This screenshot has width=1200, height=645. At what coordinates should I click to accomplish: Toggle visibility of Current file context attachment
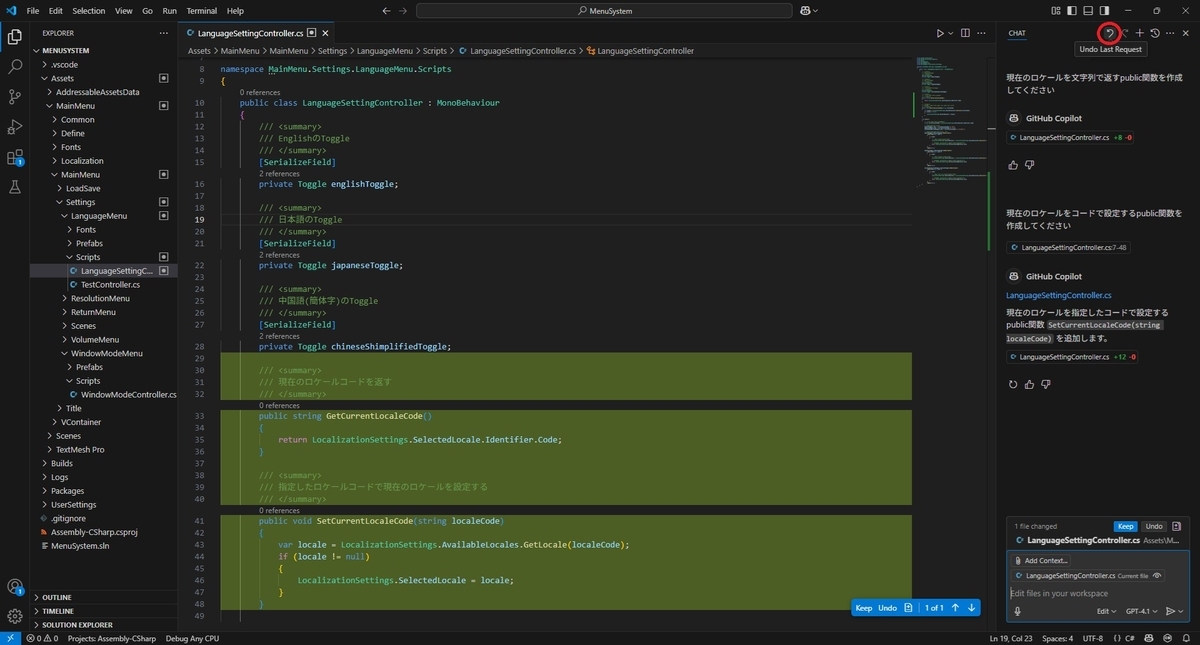click(x=1156, y=575)
